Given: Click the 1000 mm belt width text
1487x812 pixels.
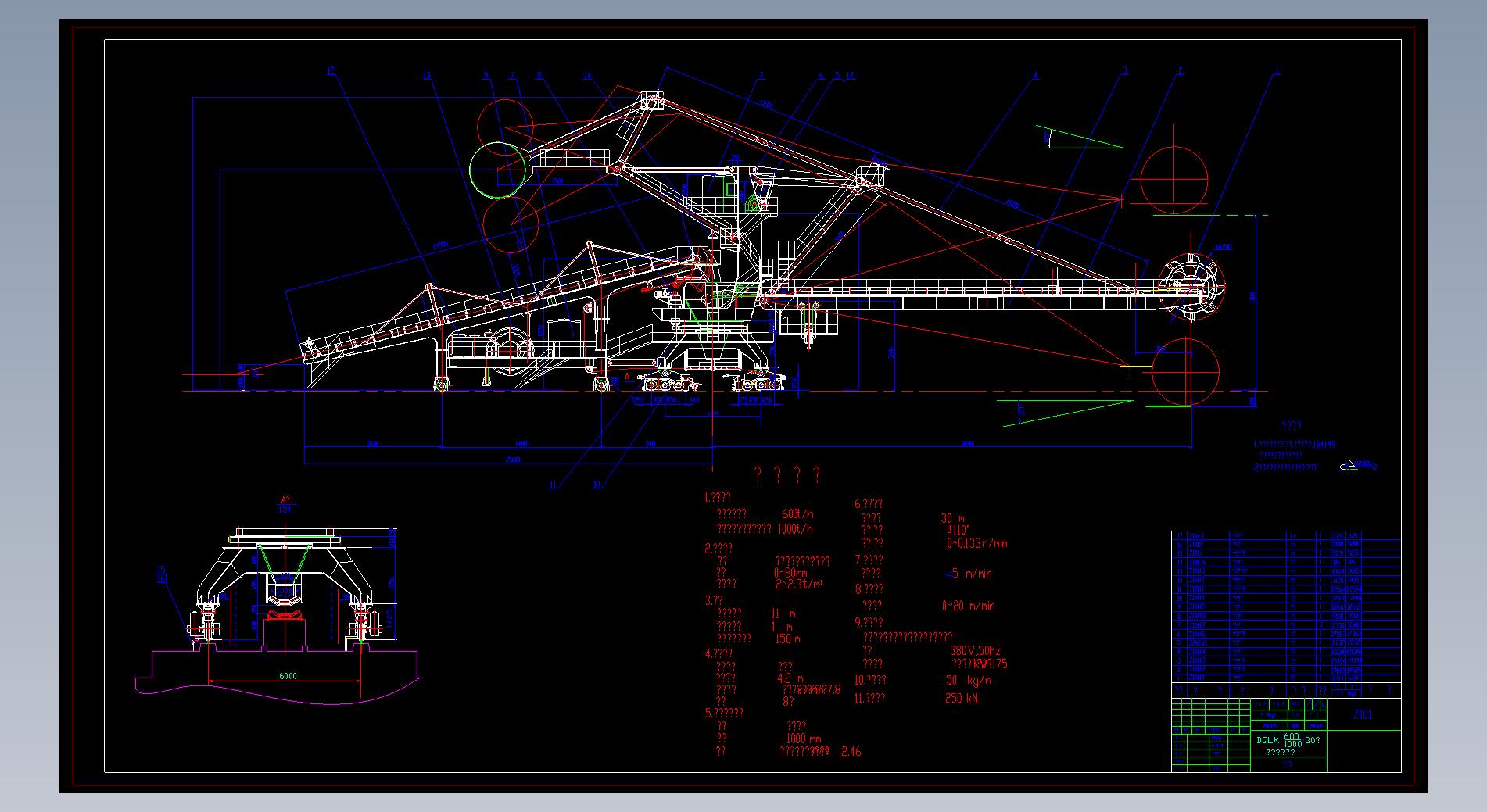Looking at the screenshot, I should [804, 739].
